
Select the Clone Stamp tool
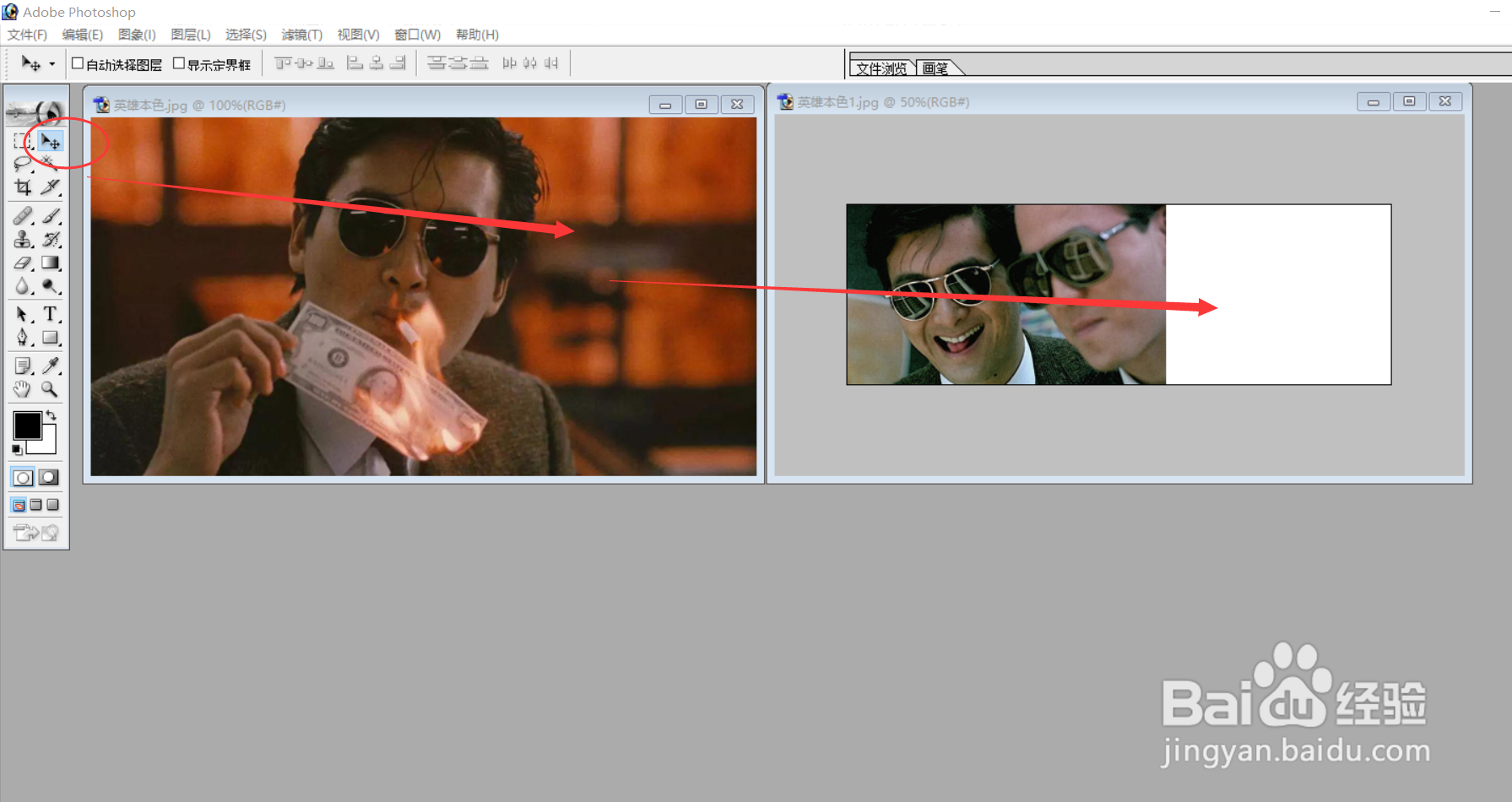tap(23, 239)
